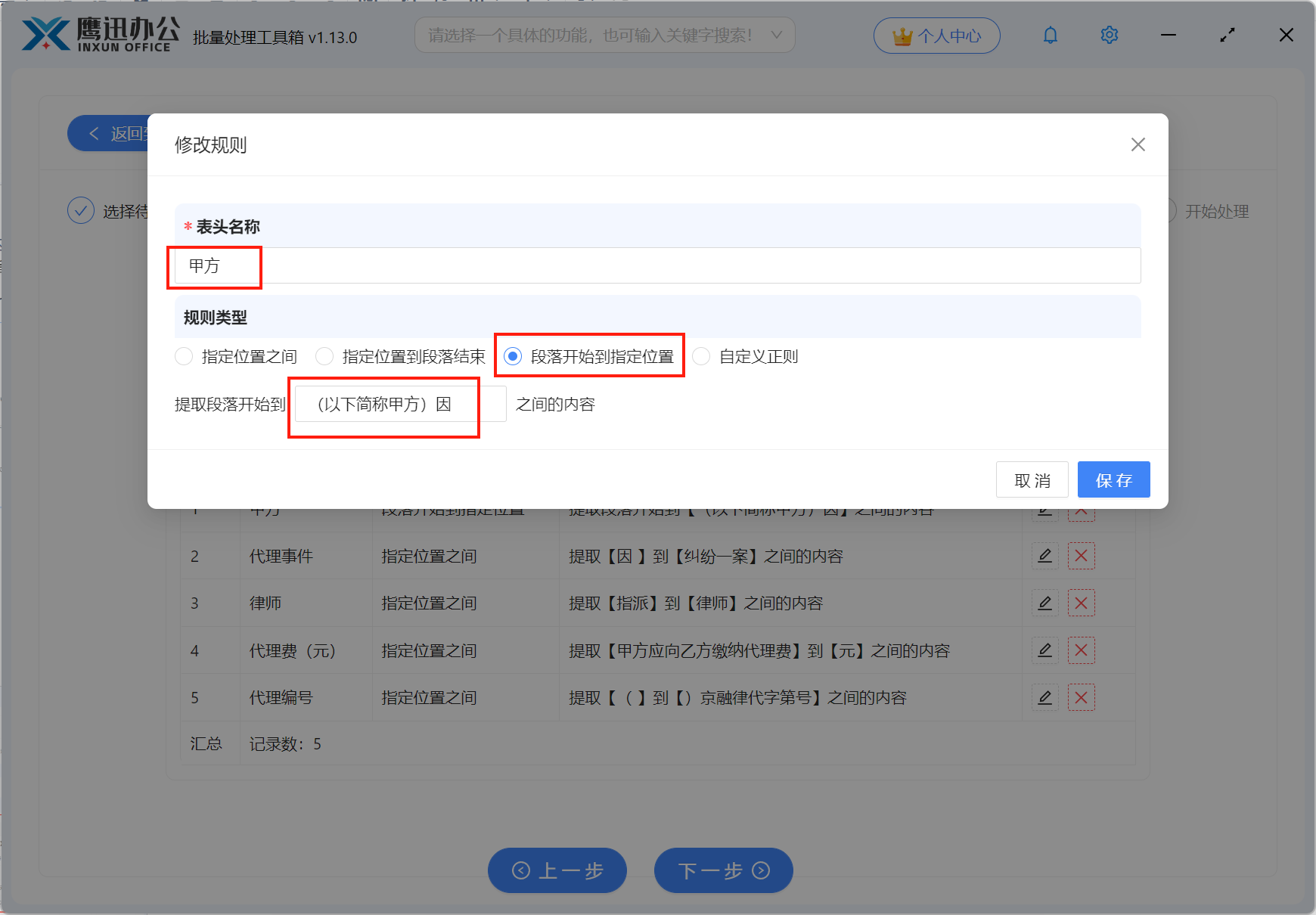Delete the 律师 rule with the X icon
Screen dimensions: 1316x915
coord(1082,603)
